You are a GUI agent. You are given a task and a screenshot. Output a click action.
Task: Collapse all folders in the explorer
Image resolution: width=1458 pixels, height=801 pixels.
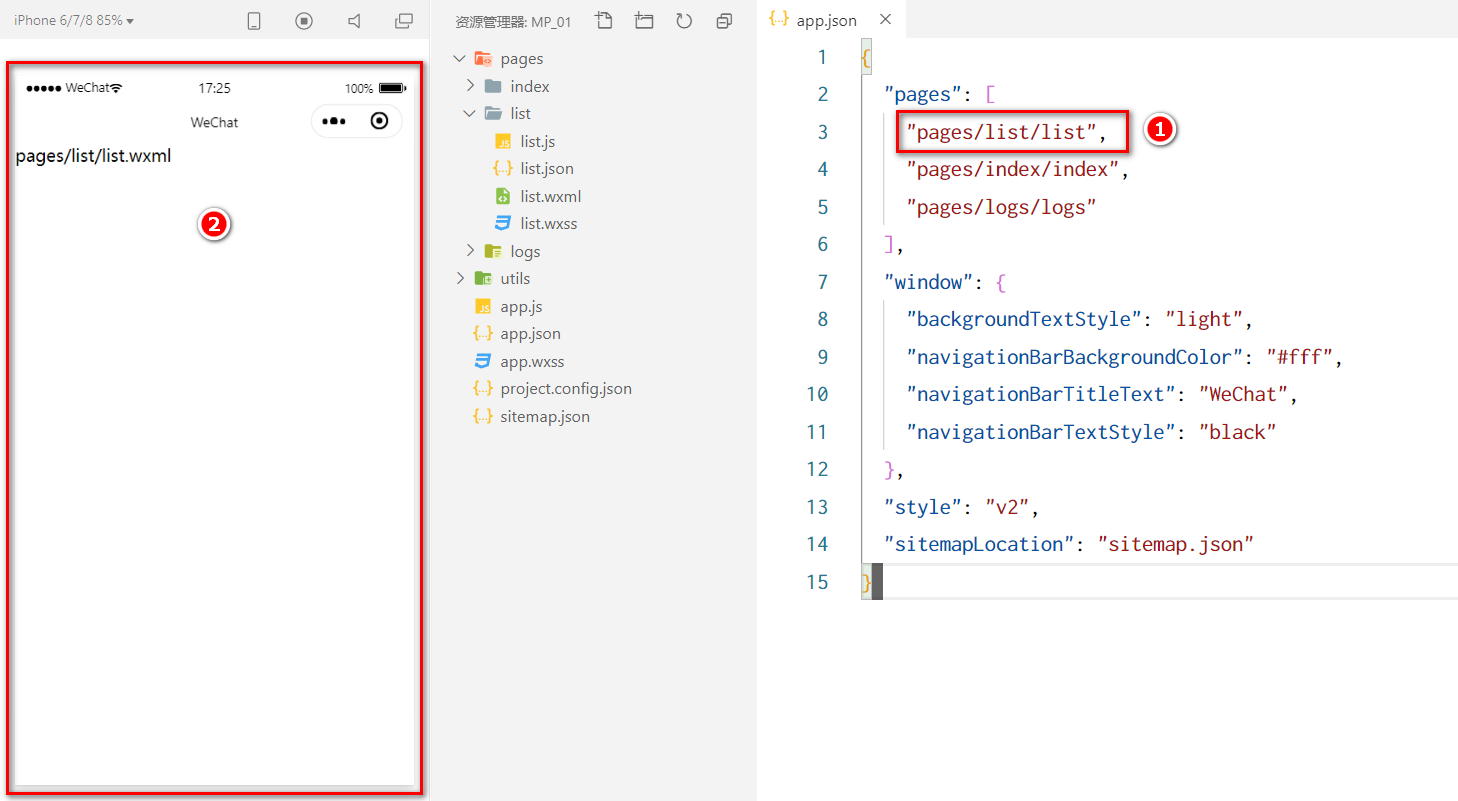coord(725,21)
